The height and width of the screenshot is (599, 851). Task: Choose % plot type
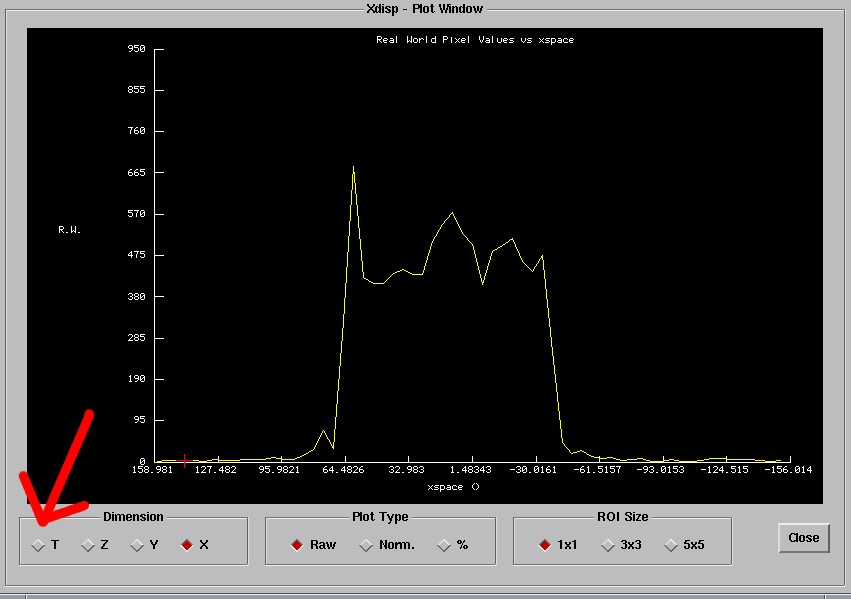(444, 545)
